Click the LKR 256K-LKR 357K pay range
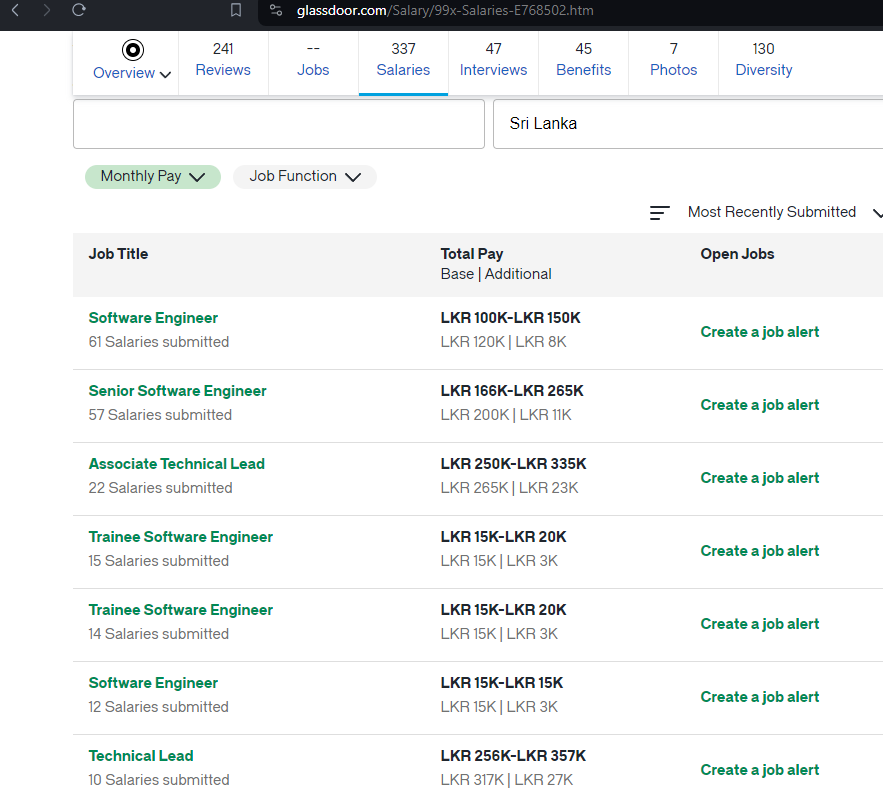Viewport: 883px width, 807px height. (x=513, y=756)
